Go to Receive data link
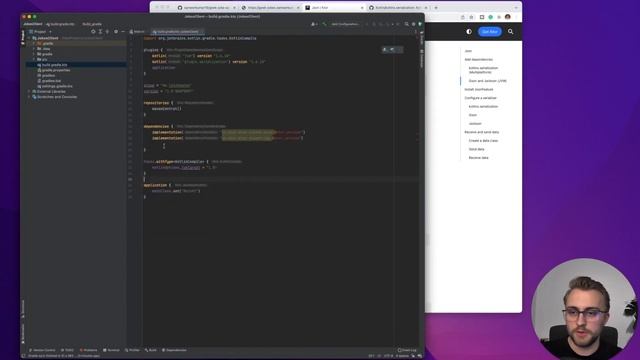This screenshot has width=640, height=360. point(478,158)
